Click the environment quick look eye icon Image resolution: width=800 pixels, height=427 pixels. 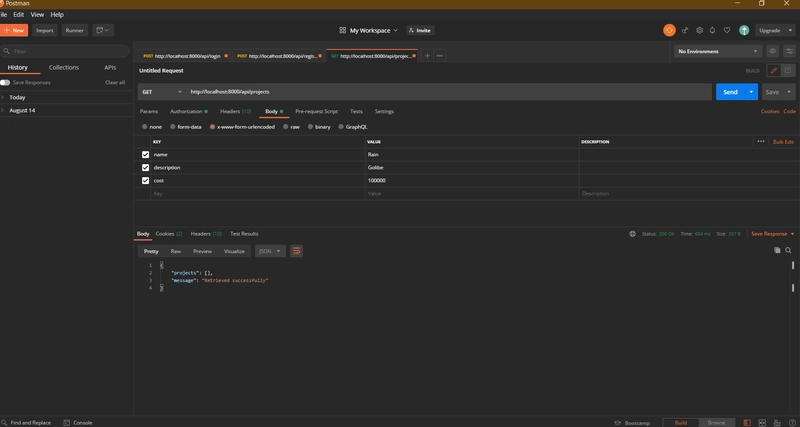pyautogui.click(x=772, y=51)
